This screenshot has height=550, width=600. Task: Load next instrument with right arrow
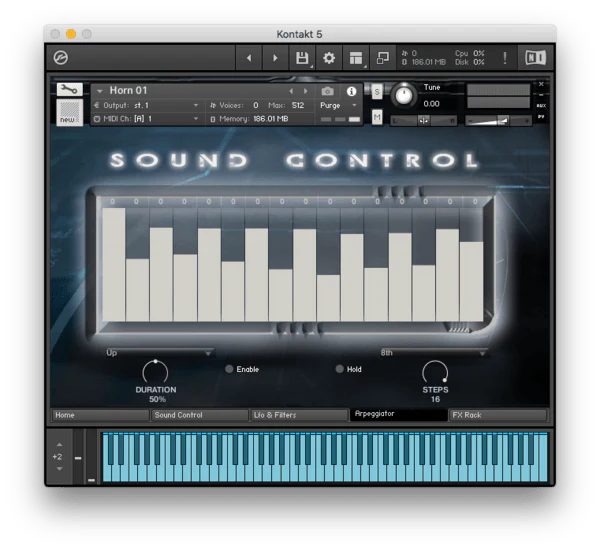(x=305, y=91)
